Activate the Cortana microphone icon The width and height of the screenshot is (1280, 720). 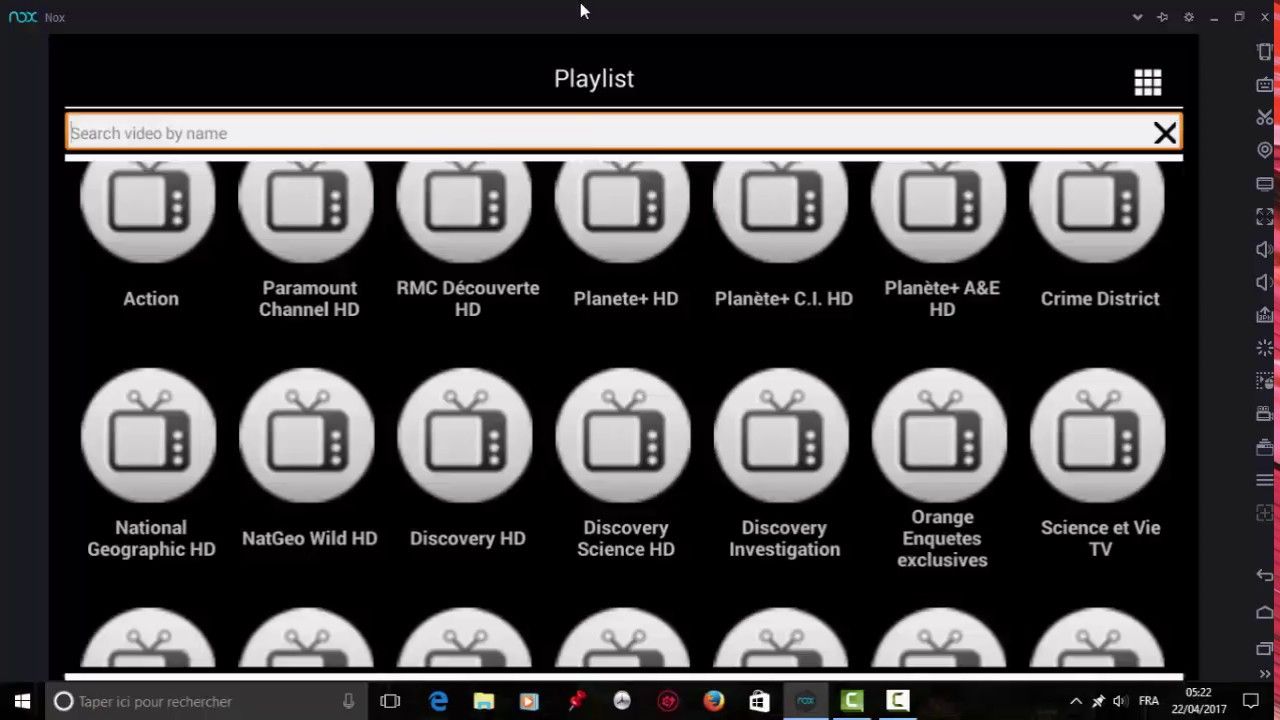pyautogui.click(x=348, y=701)
